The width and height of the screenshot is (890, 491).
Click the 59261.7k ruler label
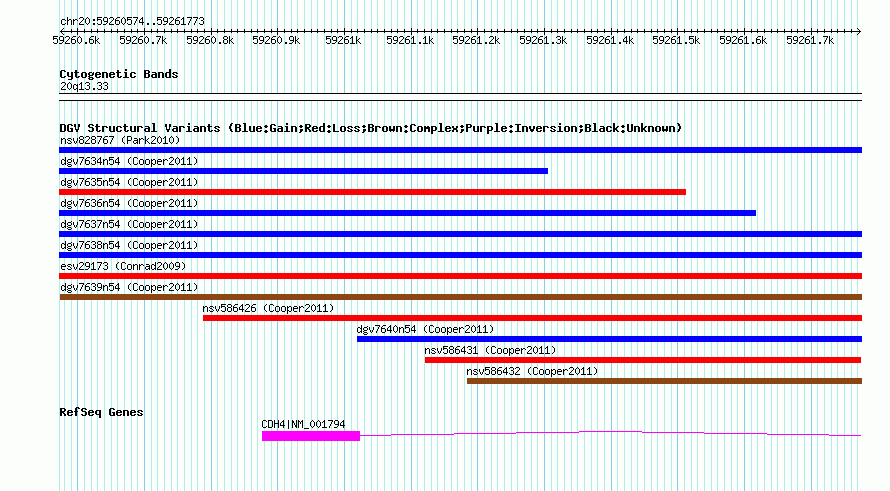809,40
